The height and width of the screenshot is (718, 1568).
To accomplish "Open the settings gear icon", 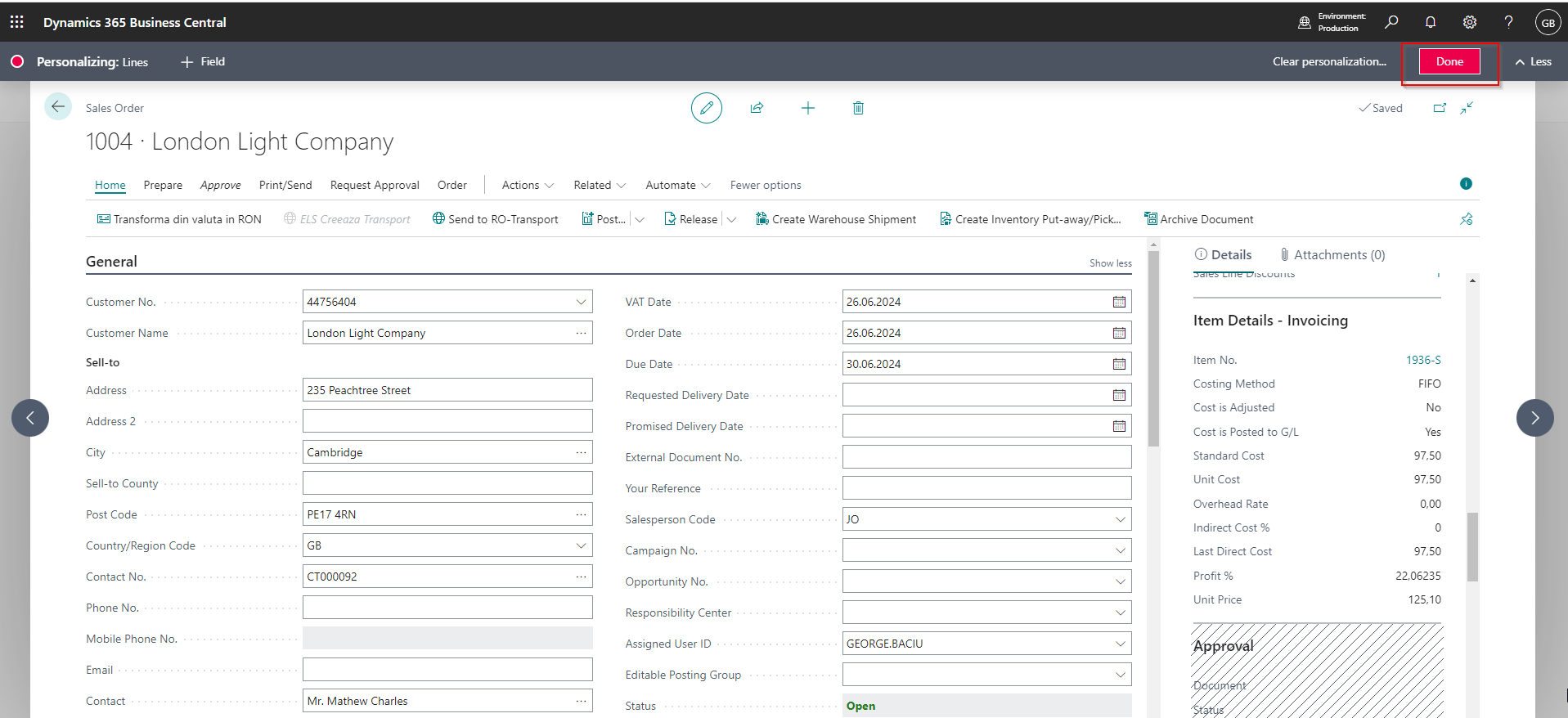I will pos(1470,22).
